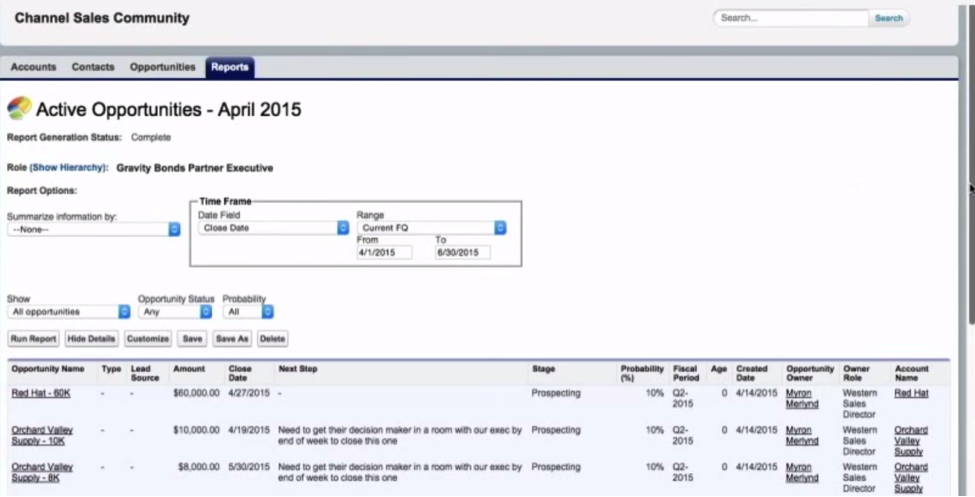Click the Channel Sales Community heading

tap(102, 18)
